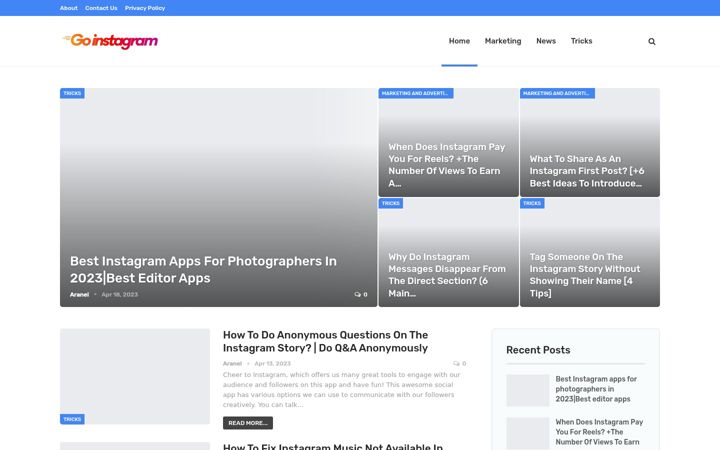The height and width of the screenshot is (450, 720).
Task: Click author Aranel on featured post
Action: tap(79, 294)
